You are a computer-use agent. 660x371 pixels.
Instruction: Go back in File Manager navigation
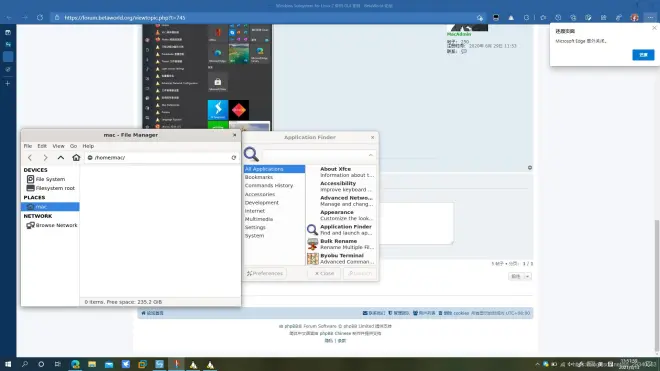[30, 157]
